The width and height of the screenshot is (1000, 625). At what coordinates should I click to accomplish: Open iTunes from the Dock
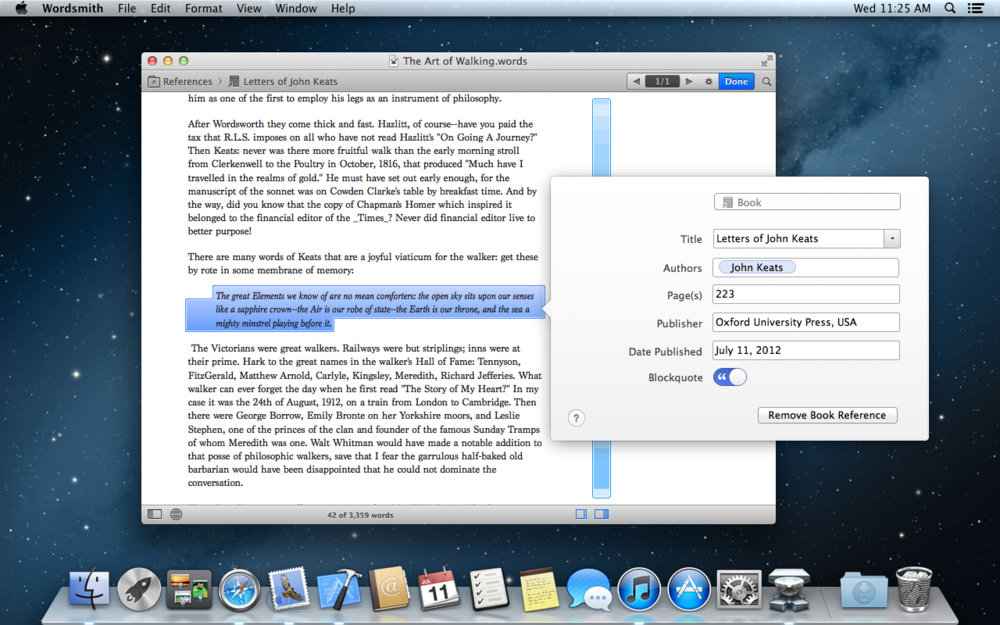639,589
